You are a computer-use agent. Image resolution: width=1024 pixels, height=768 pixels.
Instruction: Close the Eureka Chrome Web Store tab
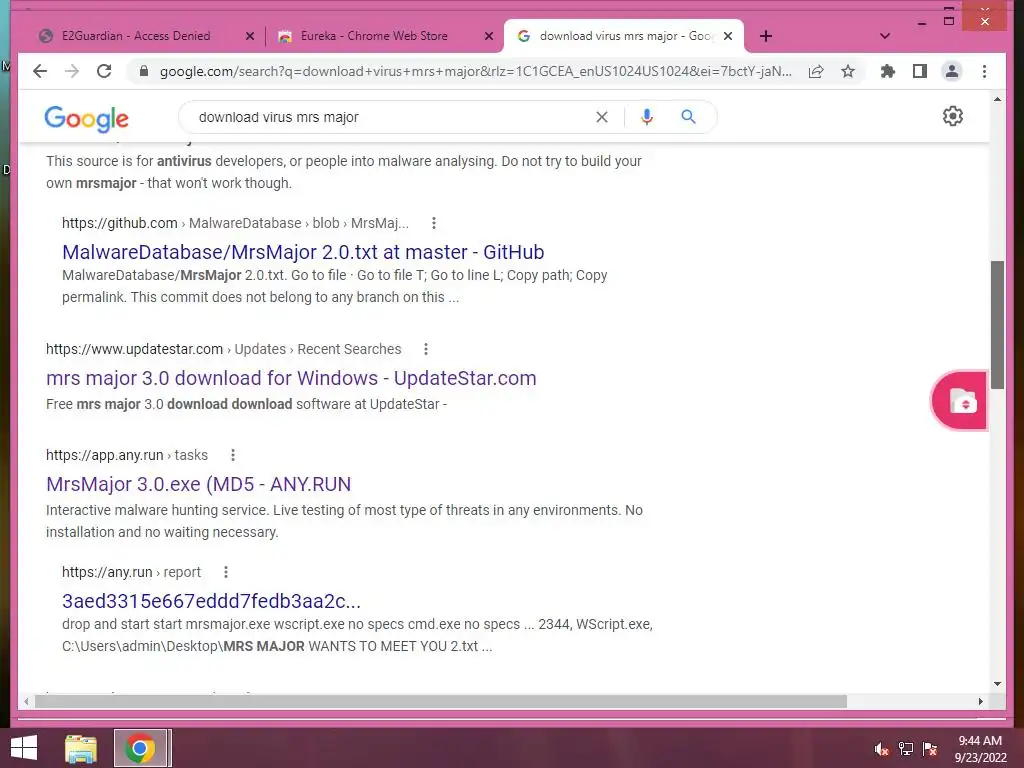(488, 37)
